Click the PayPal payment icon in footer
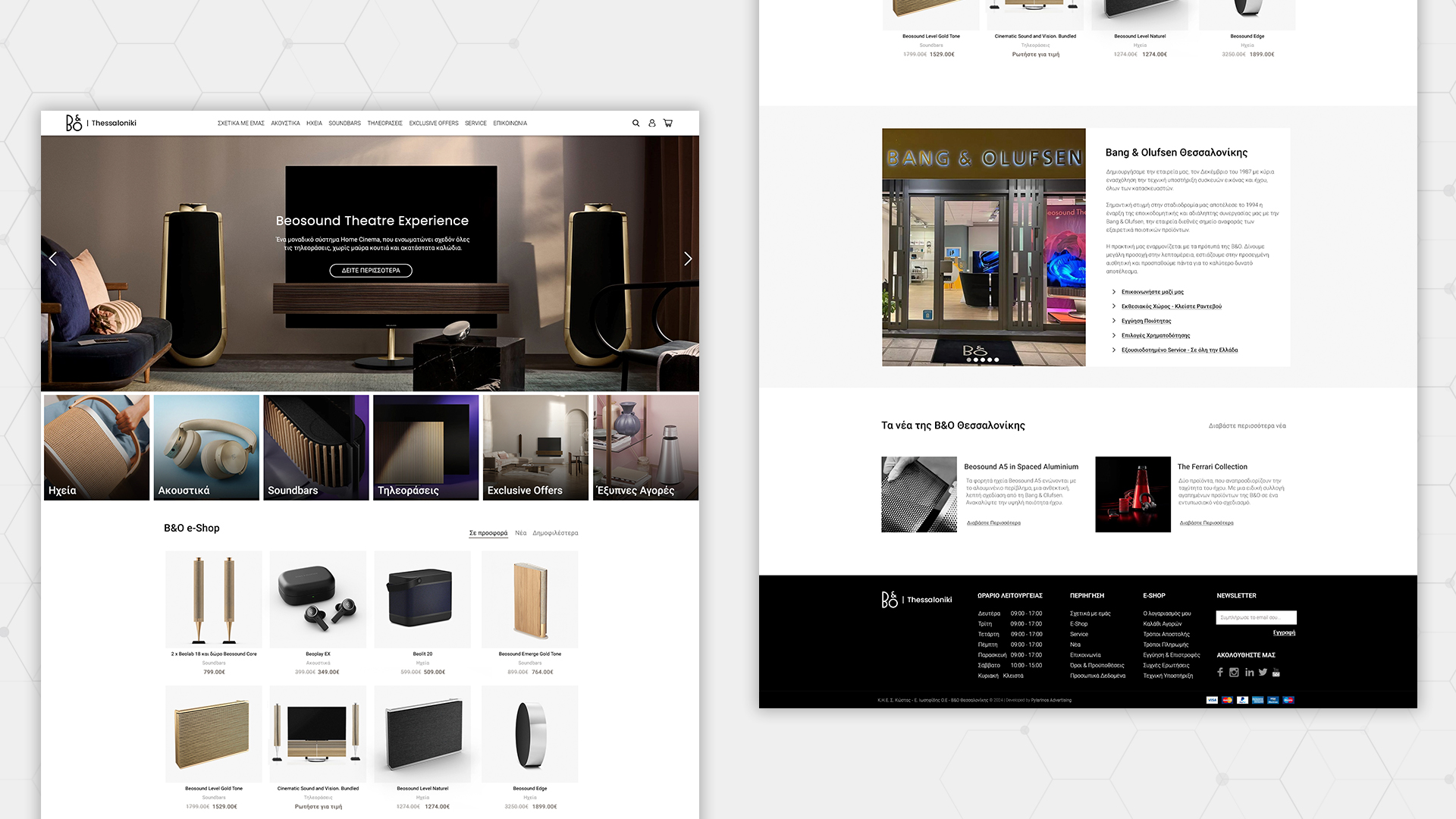Image resolution: width=1456 pixels, height=819 pixels. pyautogui.click(x=1243, y=700)
